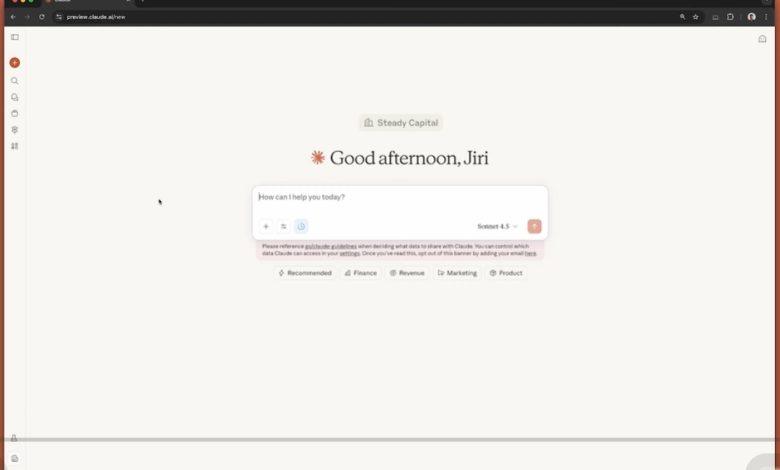This screenshot has width=780, height=470.
Task: Click the 'How can I help you today?' field
Action: (x=400, y=197)
